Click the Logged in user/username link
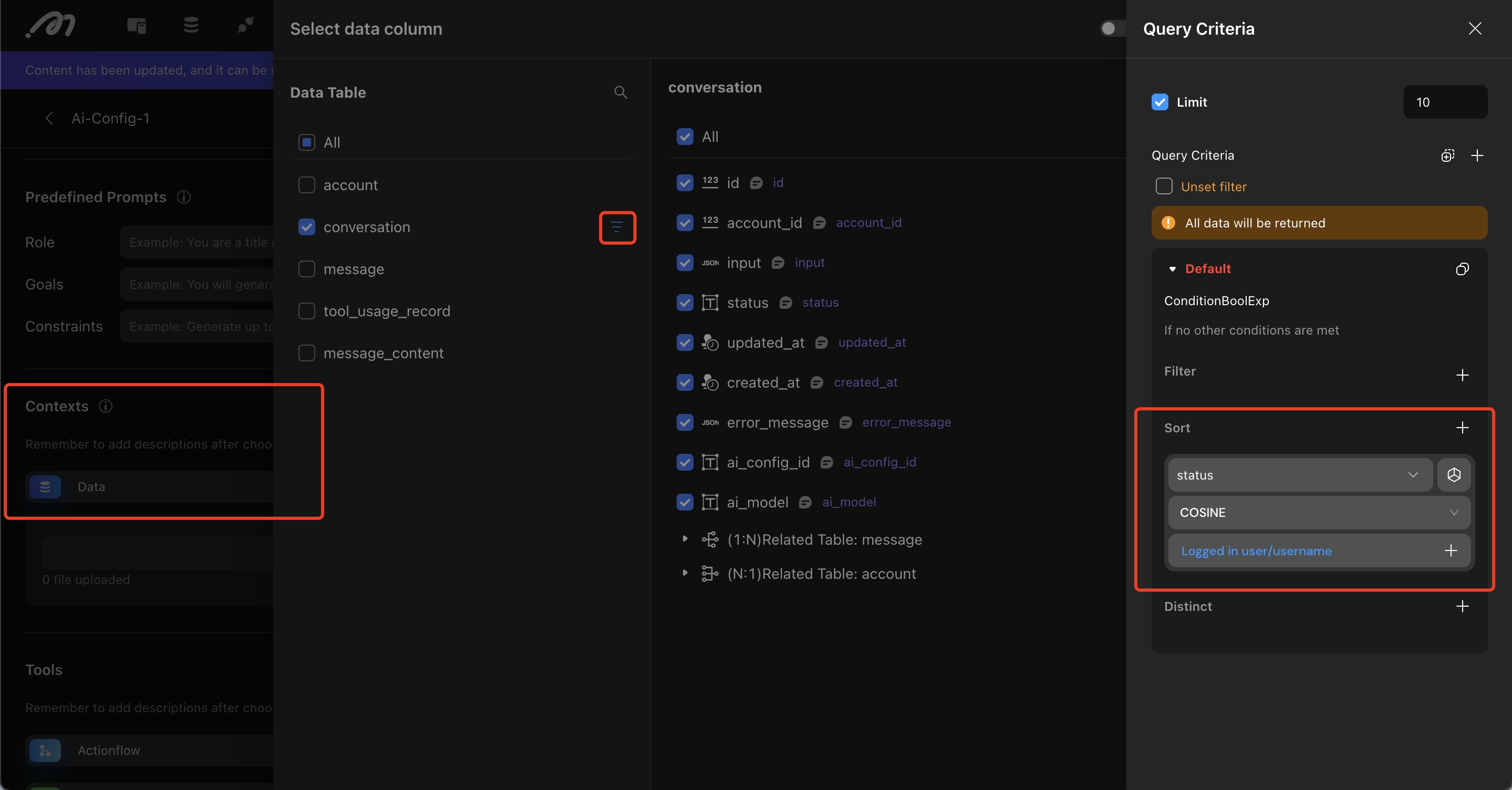This screenshot has width=1512, height=790. click(1256, 550)
